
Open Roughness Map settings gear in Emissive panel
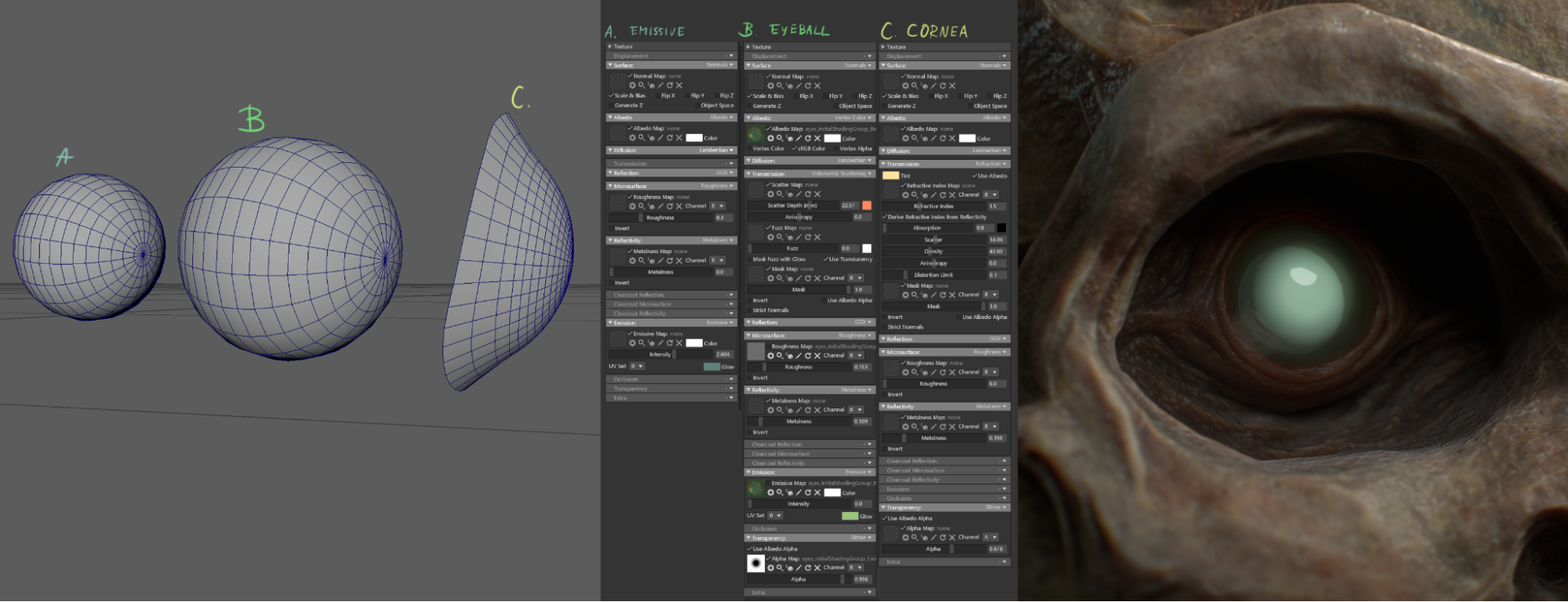tap(632, 206)
